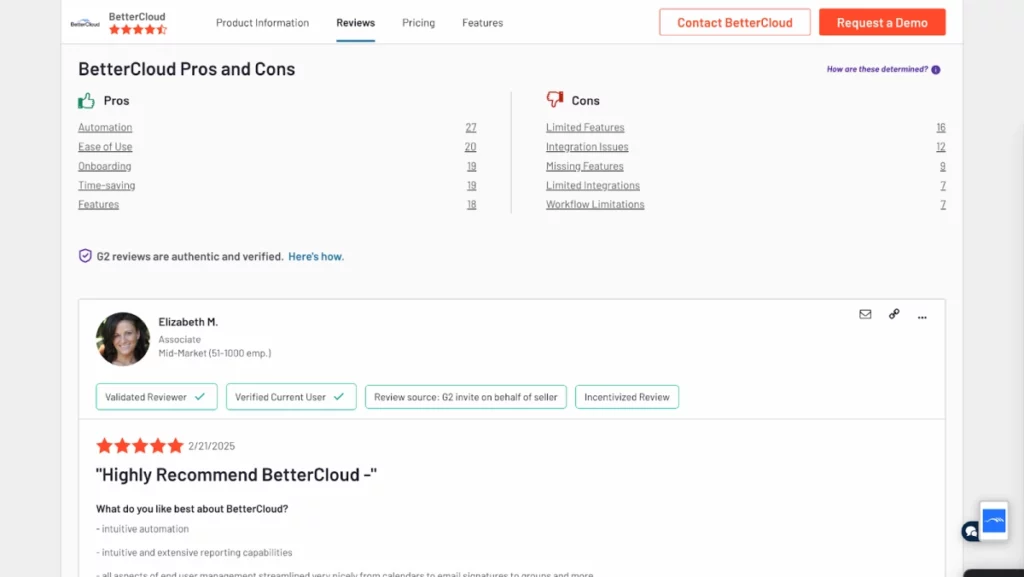Image resolution: width=1024 pixels, height=577 pixels.
Task: Click the Validated Reviewer badge
Action: 157,397
